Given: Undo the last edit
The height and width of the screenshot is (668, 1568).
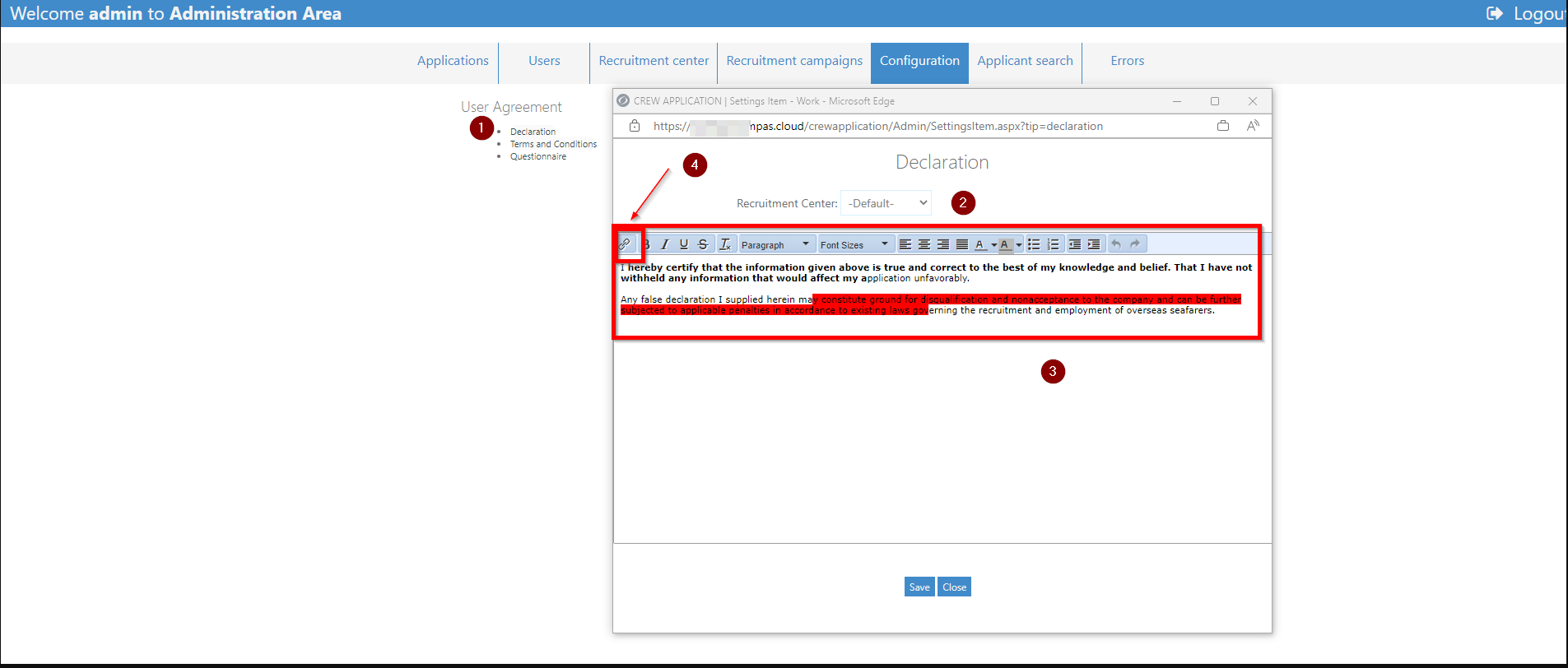Looking at the screenshot, I should [x=1116, y=244].
